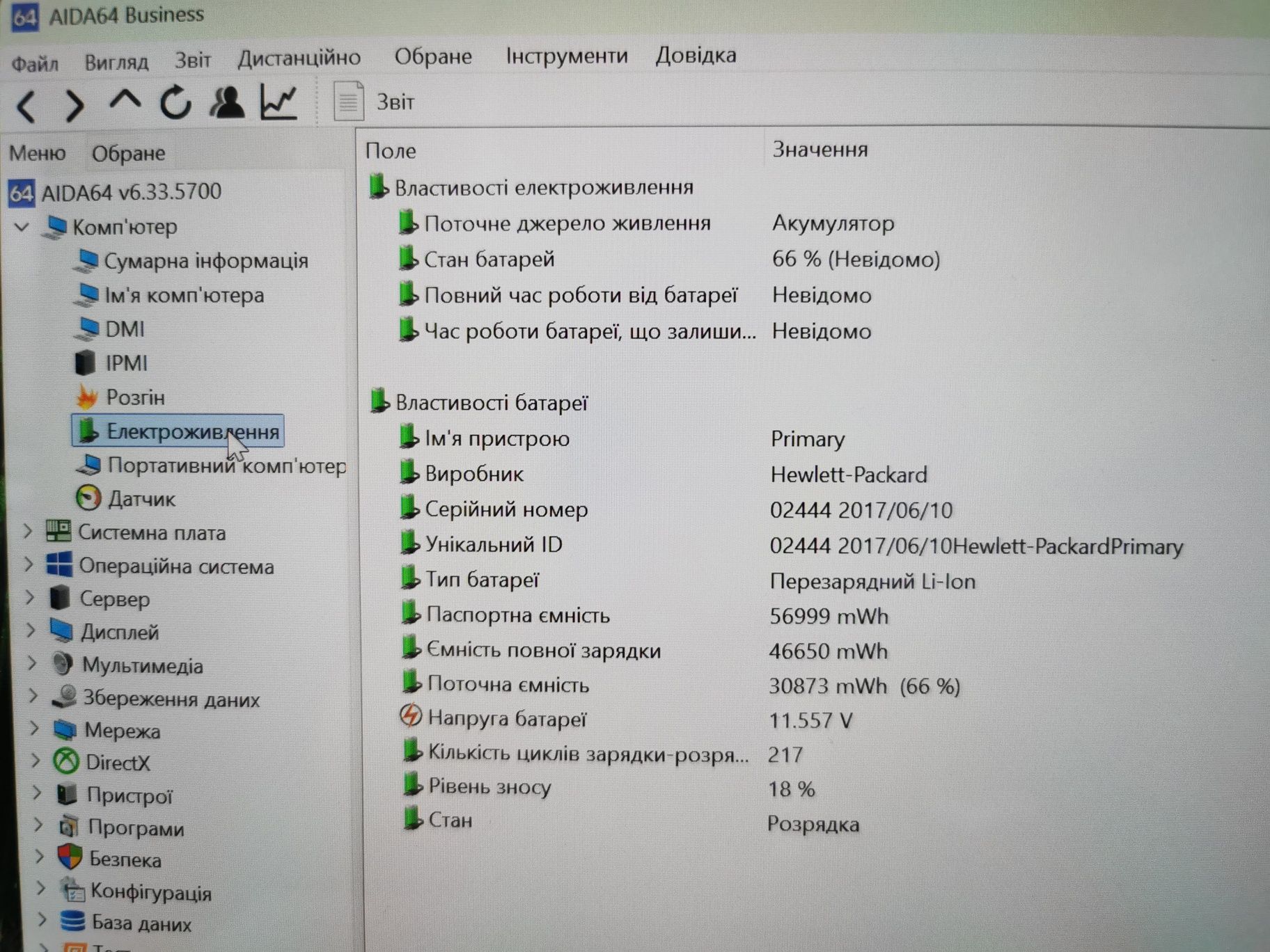The image size is (1270, 952).
Task: Expand the Сервер node
Action: click(x=30, y=598)
